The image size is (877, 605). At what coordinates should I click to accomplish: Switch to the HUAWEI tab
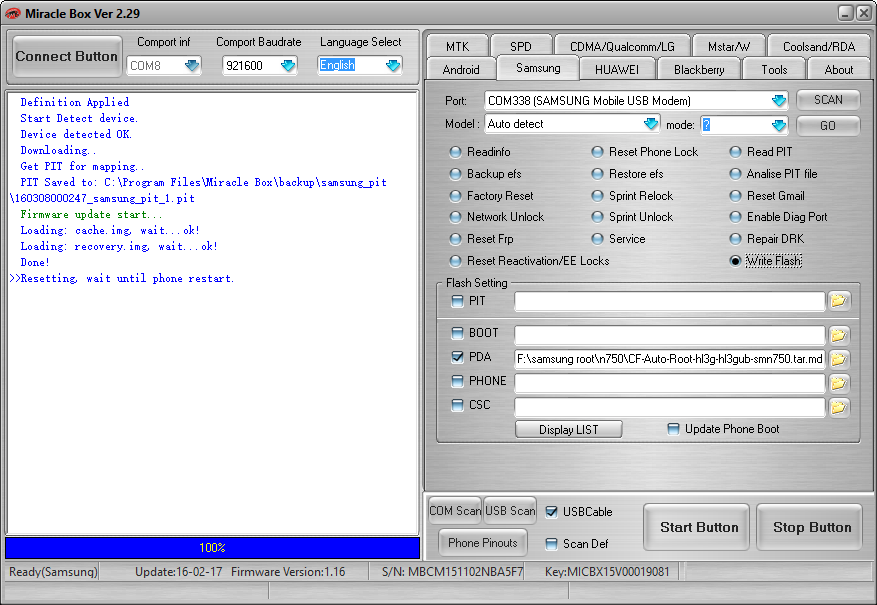pos(617,69)
